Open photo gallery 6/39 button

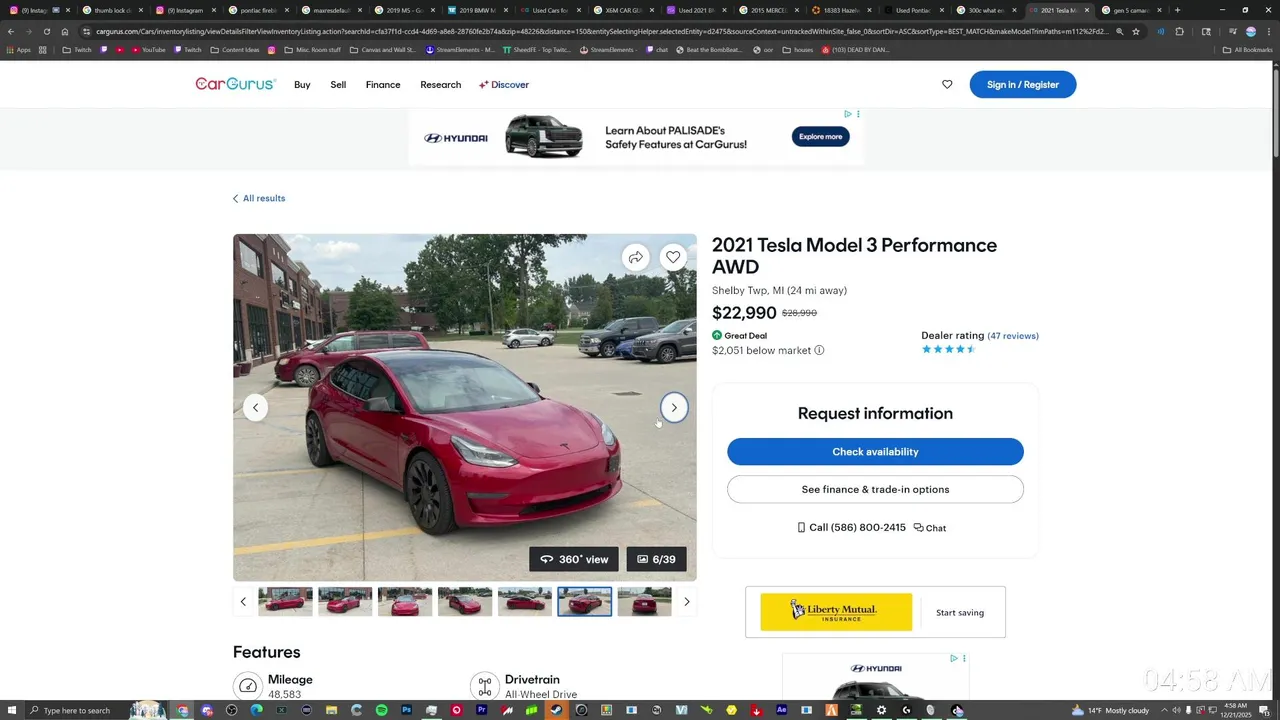tap(656, 559)
